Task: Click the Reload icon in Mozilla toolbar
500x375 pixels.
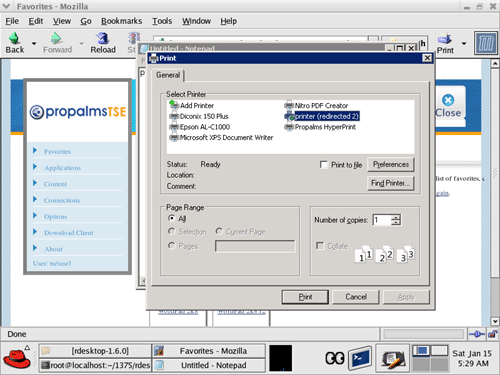Action: (x=103, y=43)
